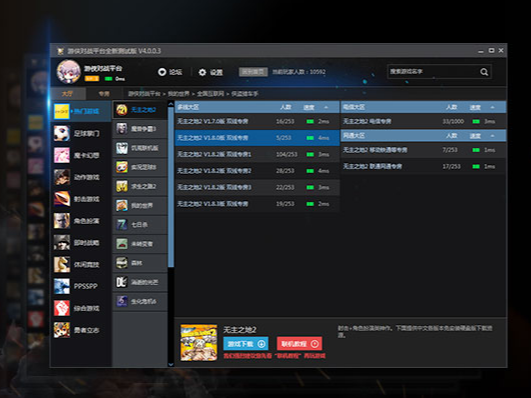Choose the red fist category icon
This screenshot has width=531, height=398.
pos(62,308)
